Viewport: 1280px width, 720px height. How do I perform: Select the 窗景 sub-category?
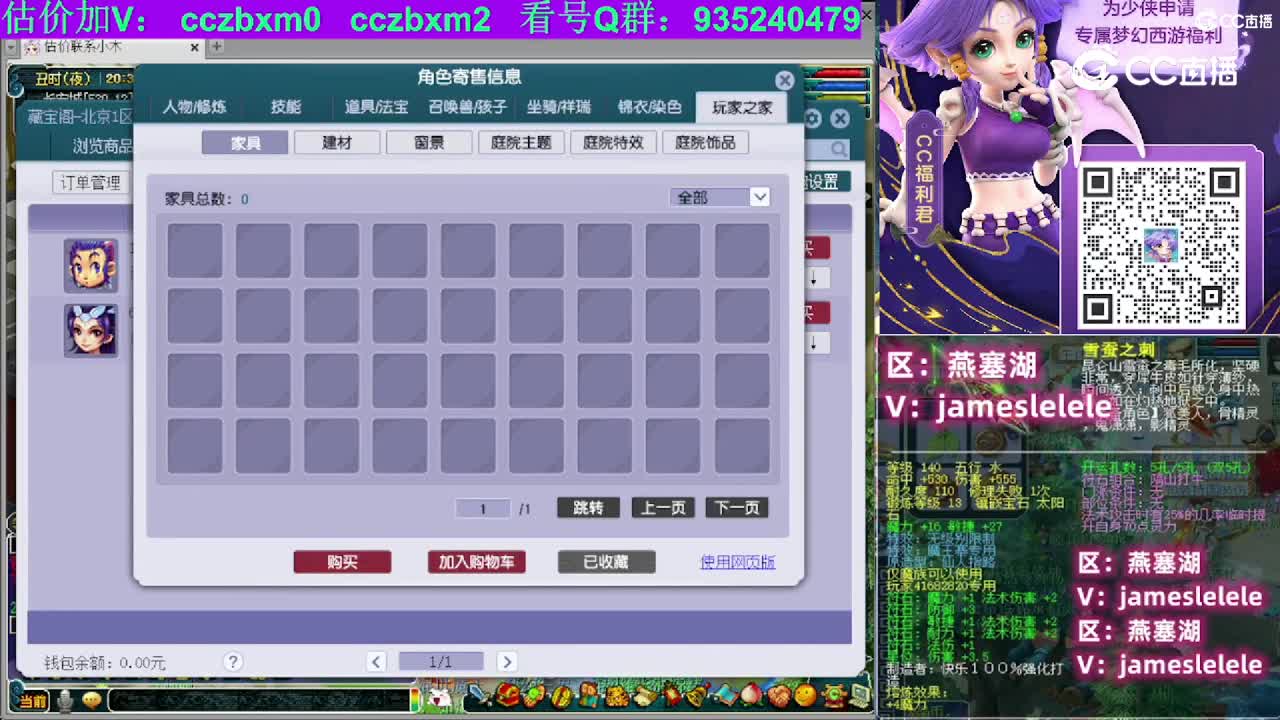pos(429,143)
